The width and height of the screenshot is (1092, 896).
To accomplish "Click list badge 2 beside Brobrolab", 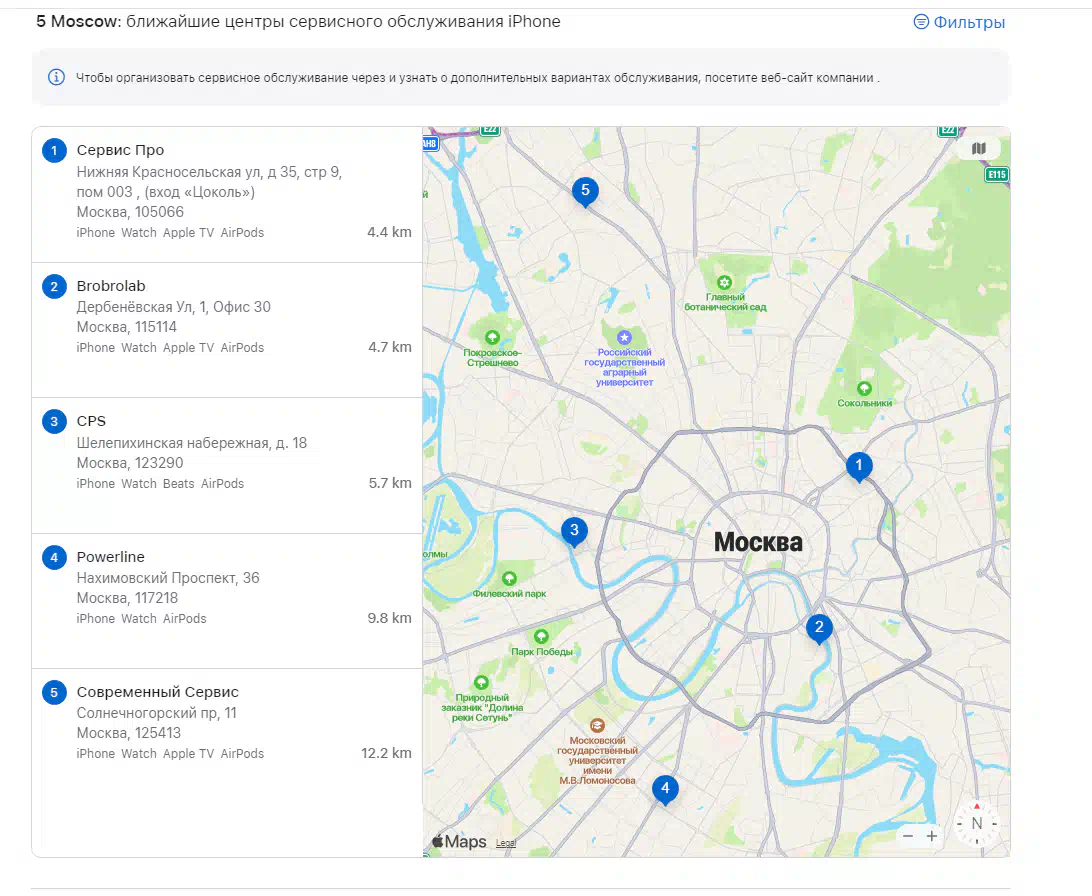I will tap(54, 286).
